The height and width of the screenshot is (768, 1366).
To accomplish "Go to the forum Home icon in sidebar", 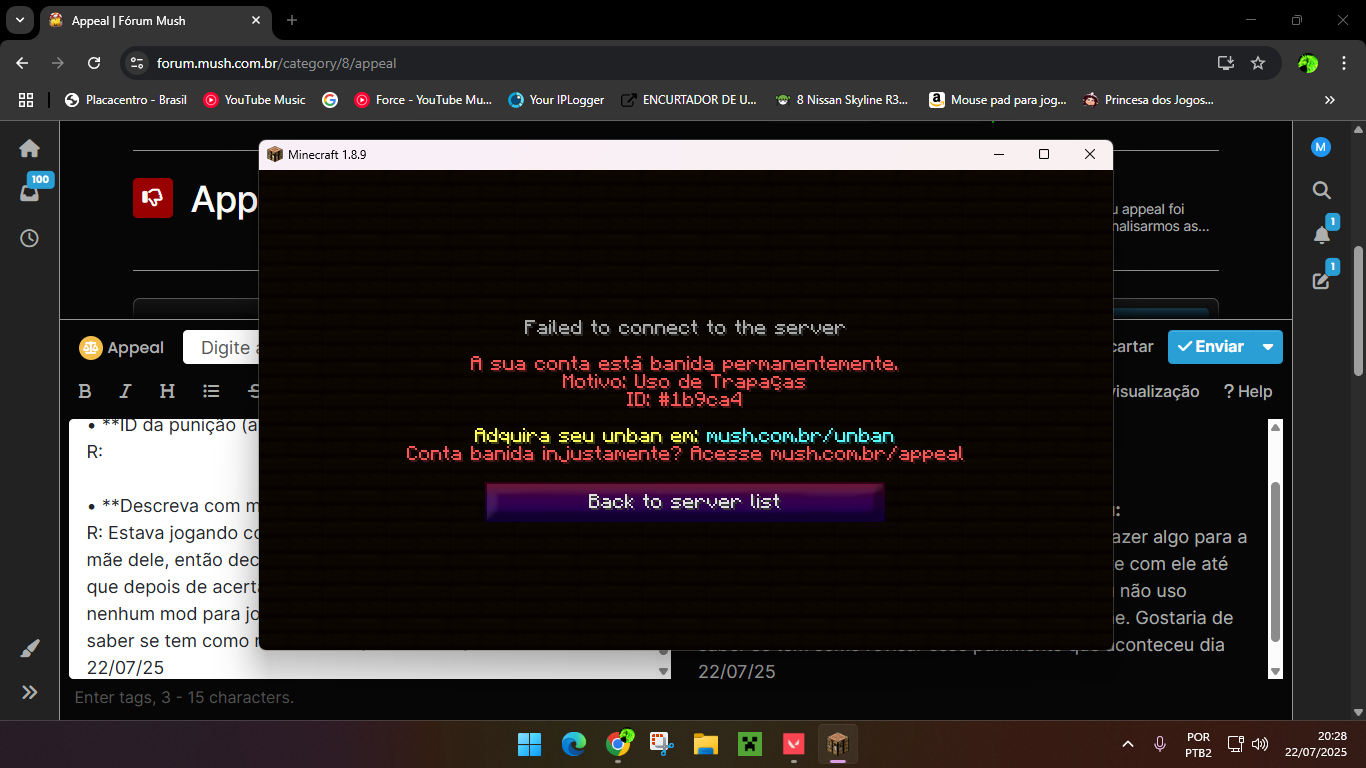I will (x=30, y=148).
